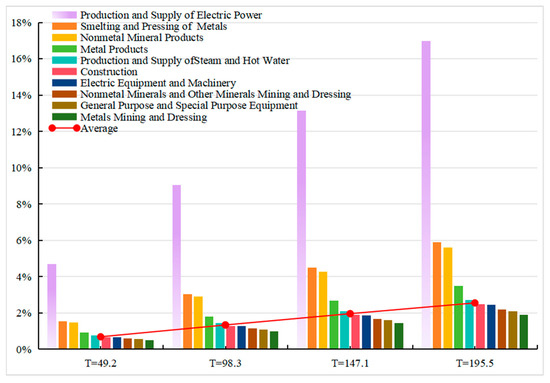Click the purple Electric Power legend swatch
The image size is (550, 383).
coord(64,15)
